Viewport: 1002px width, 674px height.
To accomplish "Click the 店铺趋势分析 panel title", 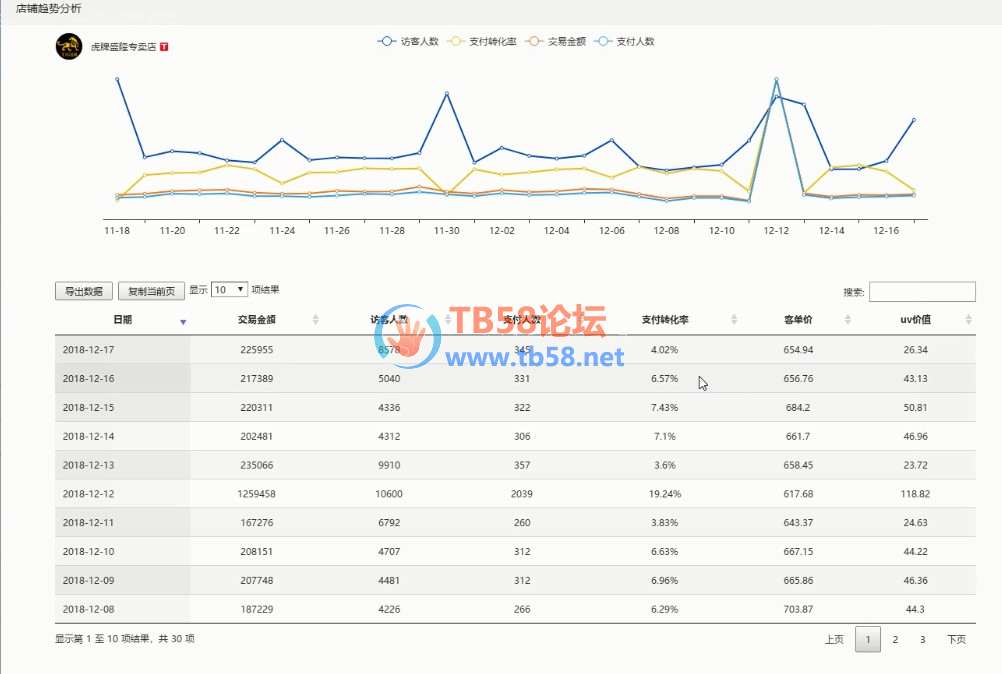I will 49,9.
